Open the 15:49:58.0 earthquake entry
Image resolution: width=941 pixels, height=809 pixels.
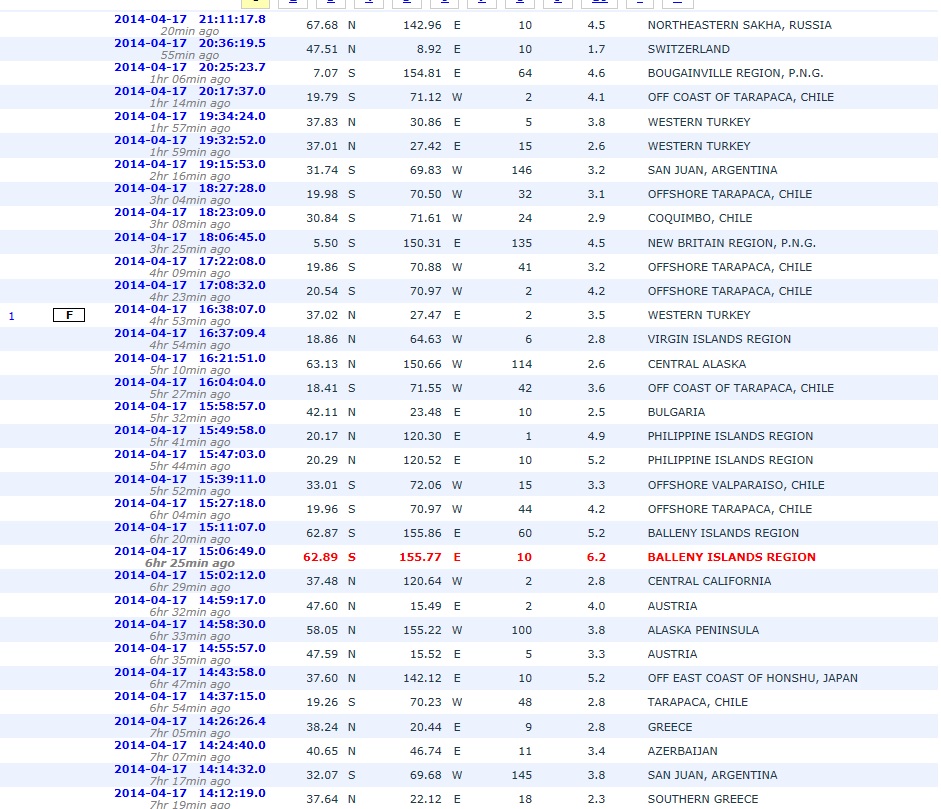(190, 431)
